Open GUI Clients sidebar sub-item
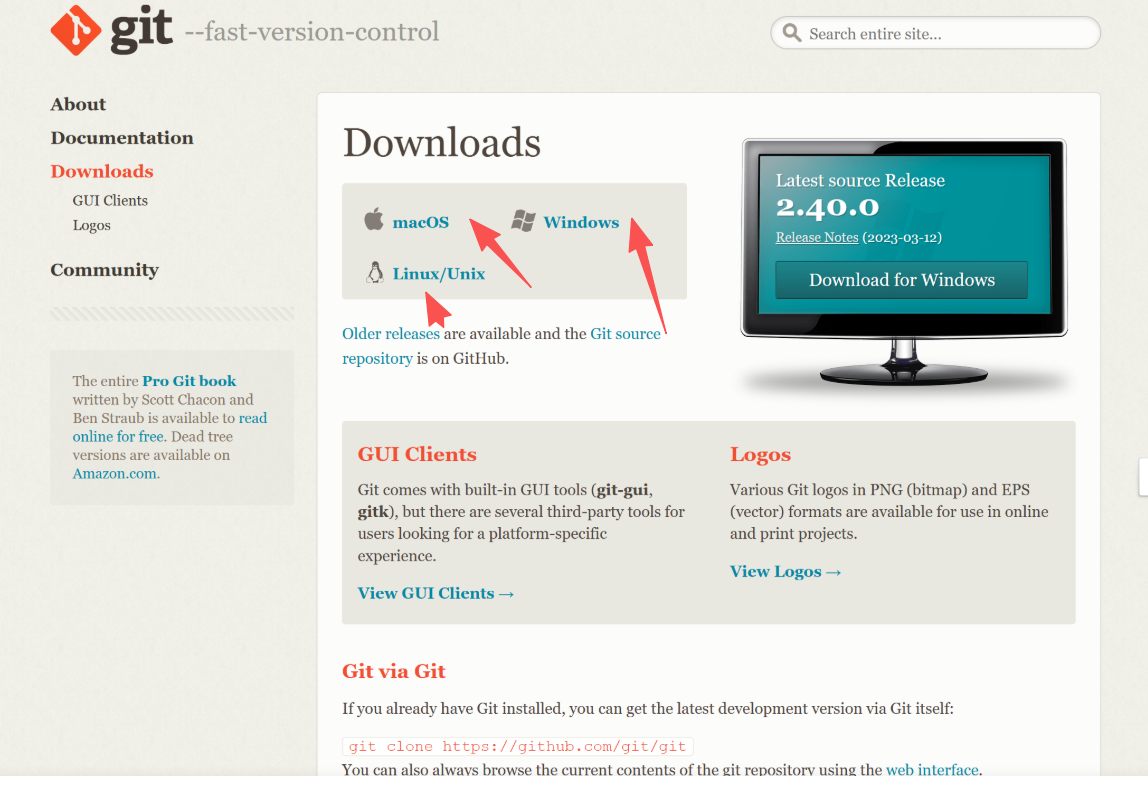 point(110,201)
